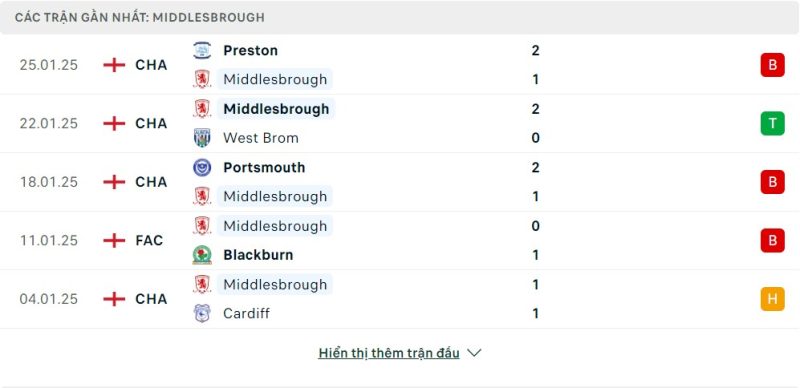Expand matches using the chevron arrow
The width and height of the screenshot is (800, 388).
click(x=474, y=353)
